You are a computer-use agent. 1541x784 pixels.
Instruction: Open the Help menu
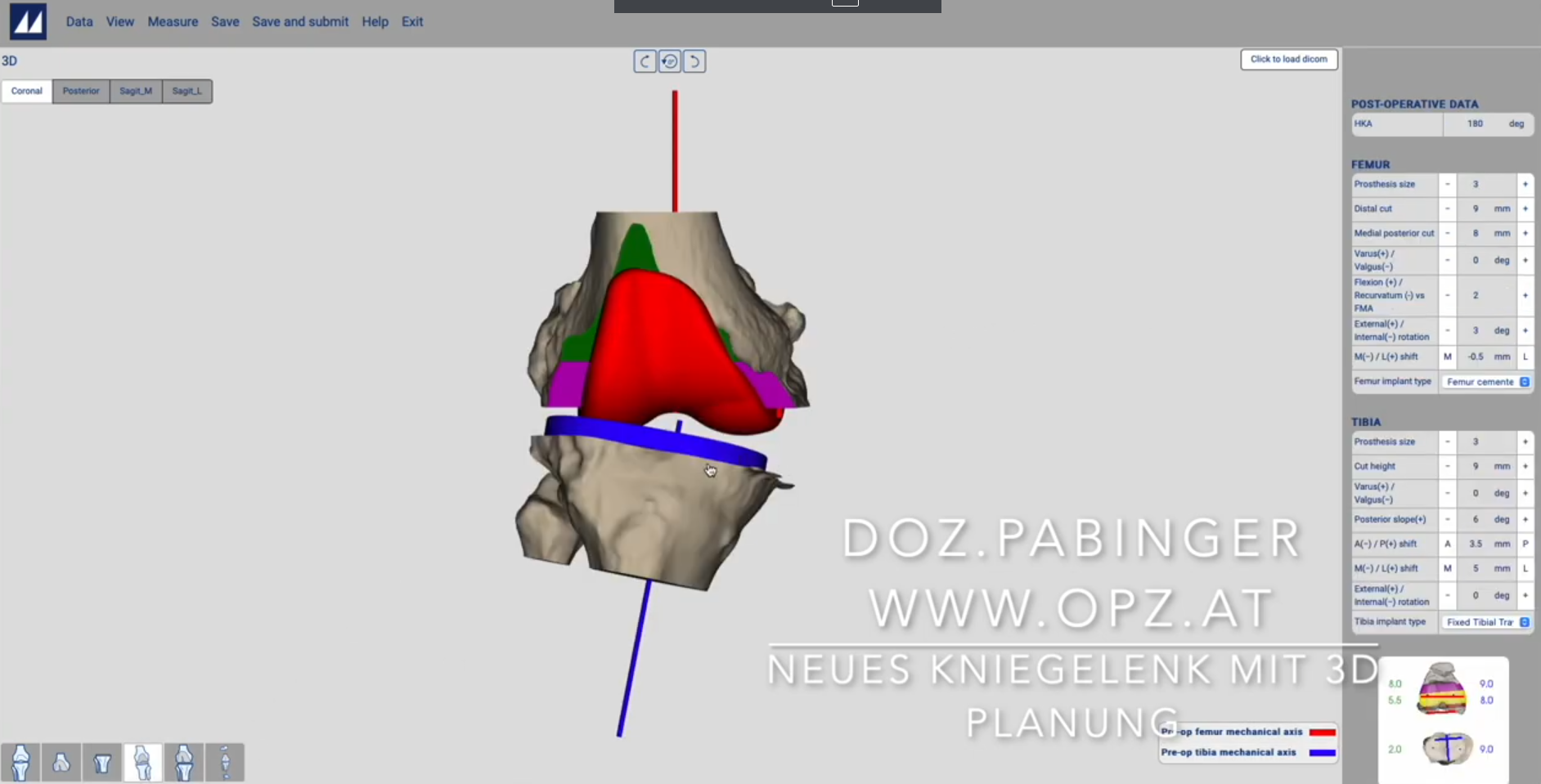coord(375,22)
